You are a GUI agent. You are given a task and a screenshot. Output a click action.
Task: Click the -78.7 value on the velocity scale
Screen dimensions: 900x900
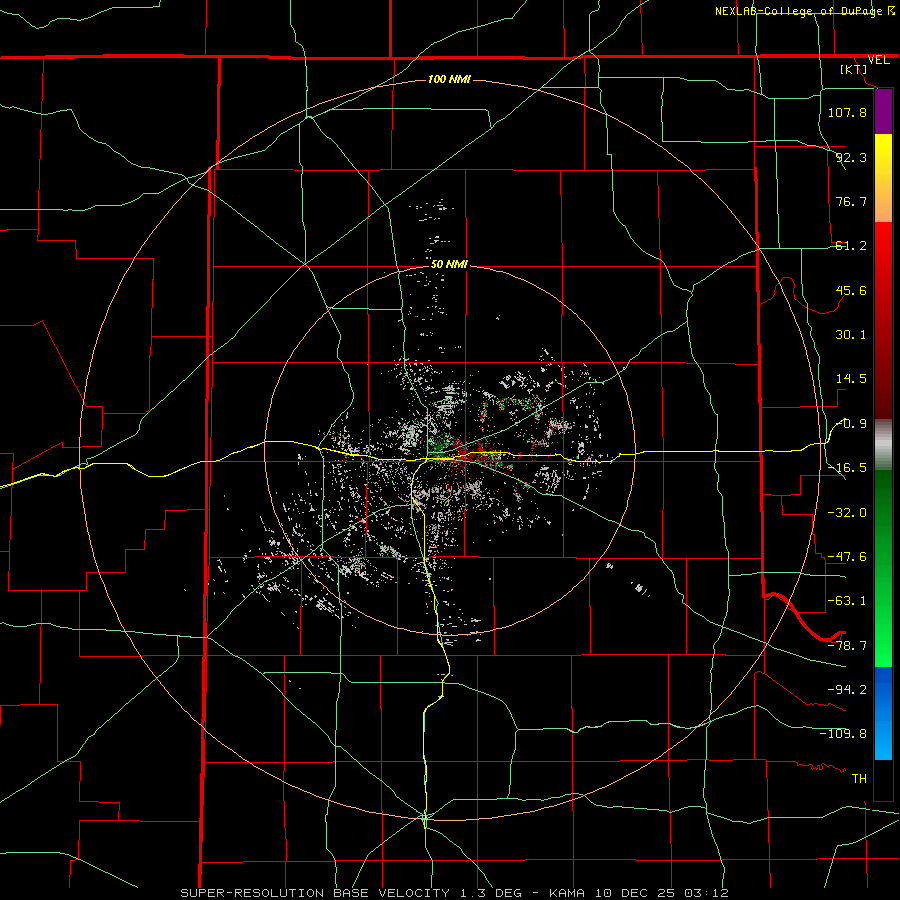[x=847, y=646]
